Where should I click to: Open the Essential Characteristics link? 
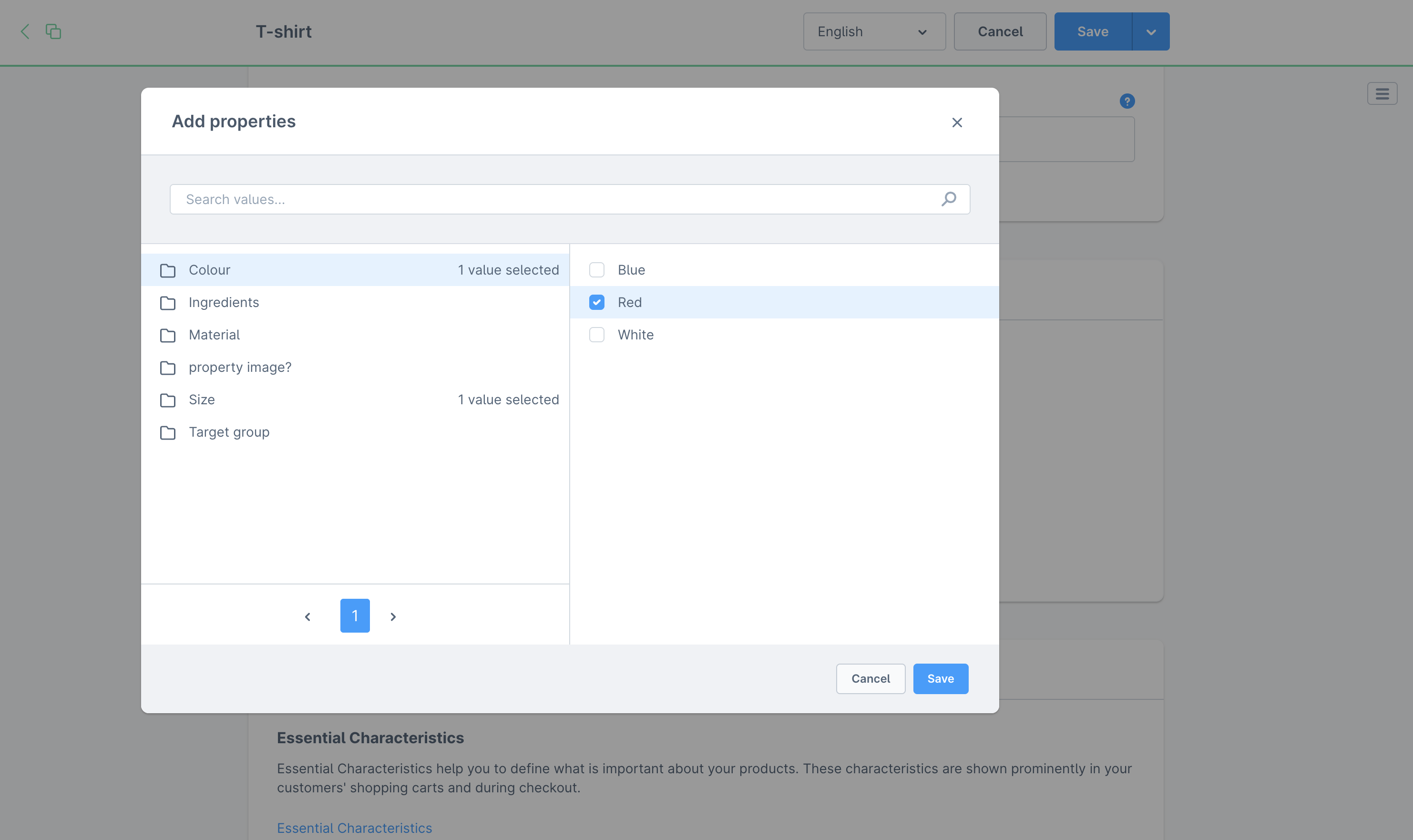[x=354, y=828]
